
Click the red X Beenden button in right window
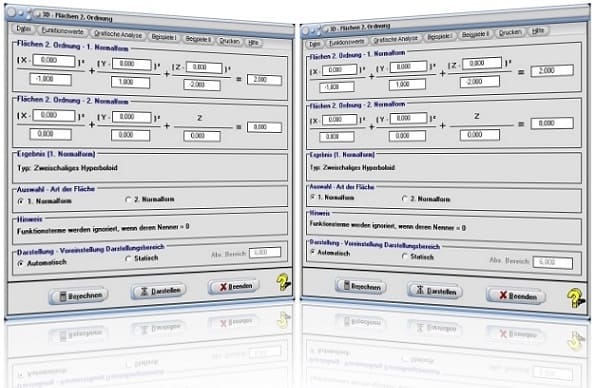pyautogui.click(x=516, y=295)
